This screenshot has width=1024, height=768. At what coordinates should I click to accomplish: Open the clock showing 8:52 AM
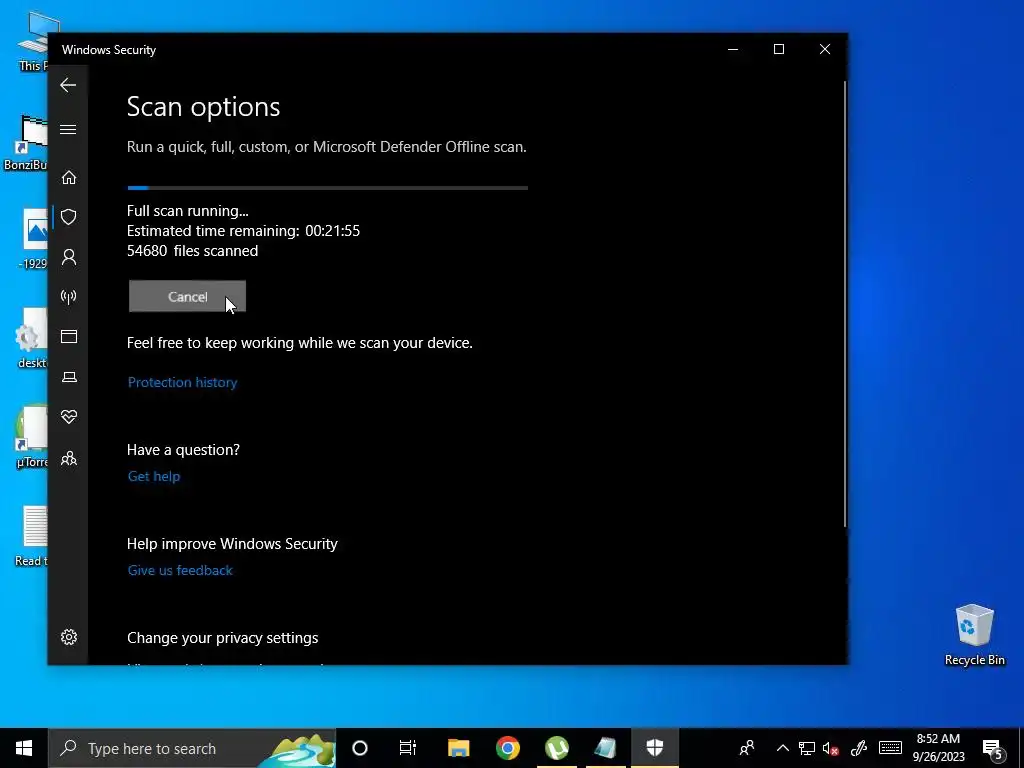(x=938, y=748)
